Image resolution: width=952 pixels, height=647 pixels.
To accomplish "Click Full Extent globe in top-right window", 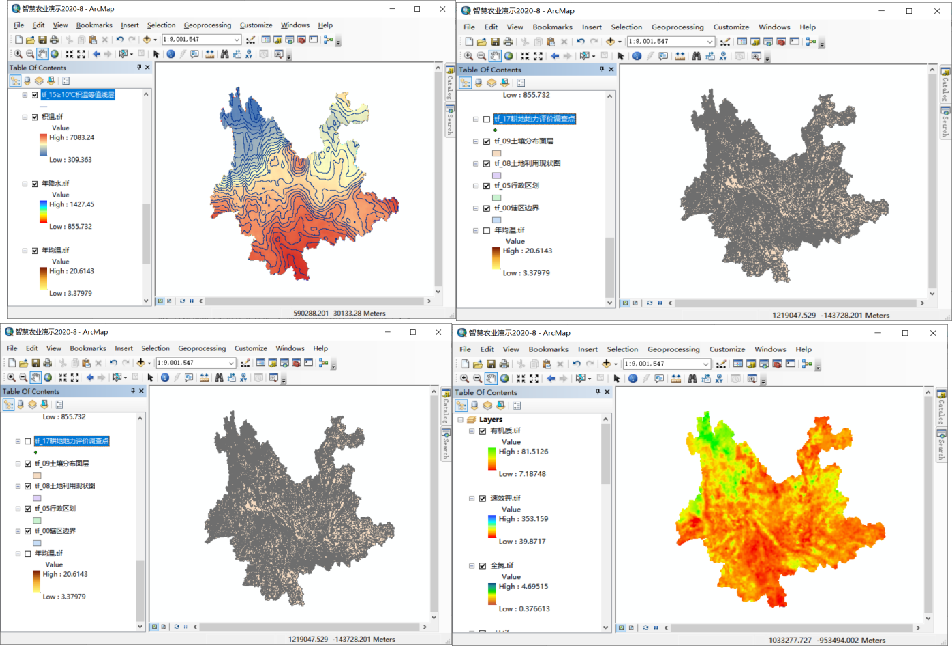I will point(508,56).
